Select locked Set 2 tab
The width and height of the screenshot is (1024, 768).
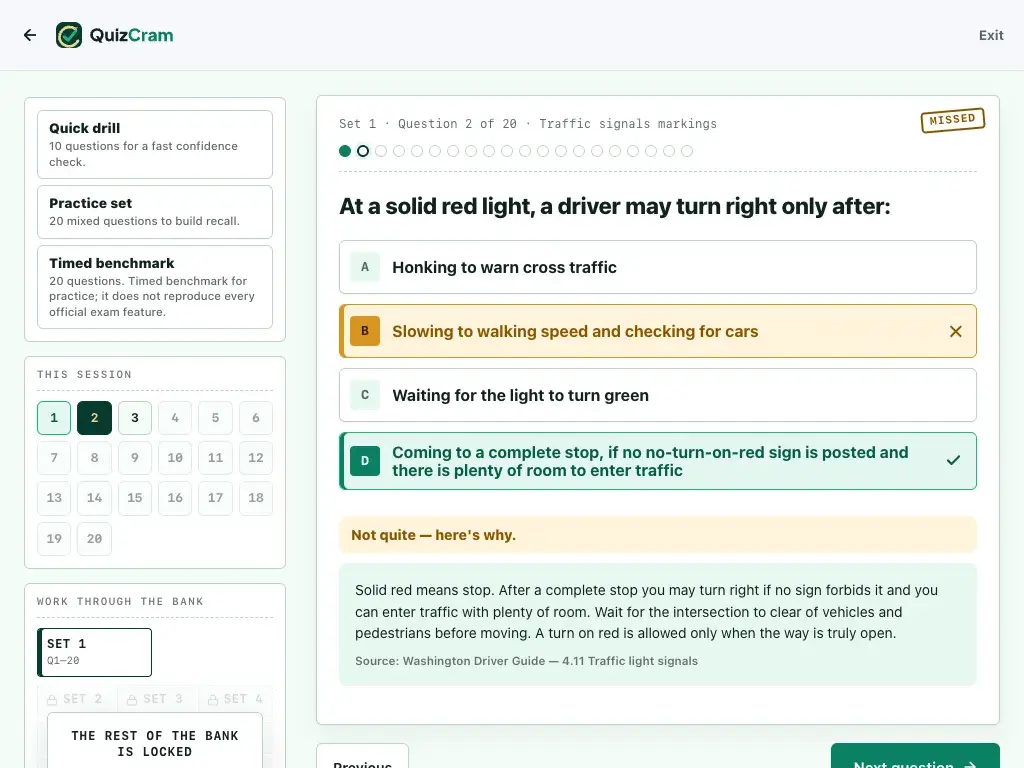tap(77, 699)
